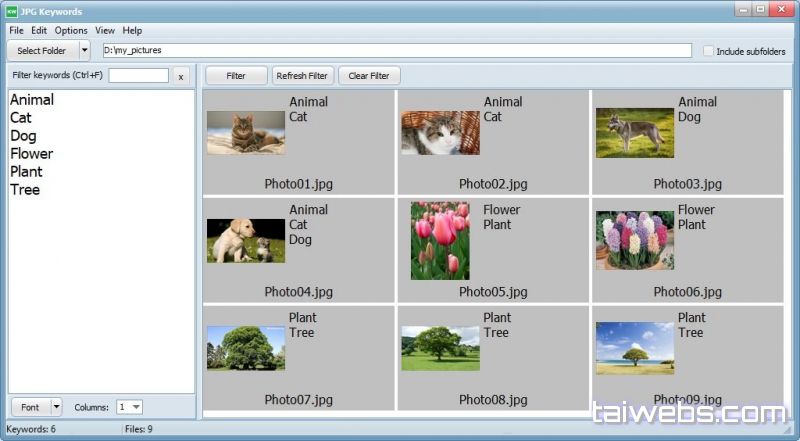
Task: Select the Photo01.jpg cat thumbnail
Action: coord(245,132)
